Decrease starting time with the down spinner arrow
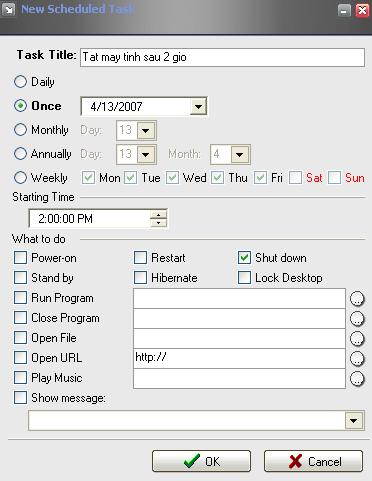Viewport: 372px width, 481px height. pyautogui.click(x=158, y=222)
